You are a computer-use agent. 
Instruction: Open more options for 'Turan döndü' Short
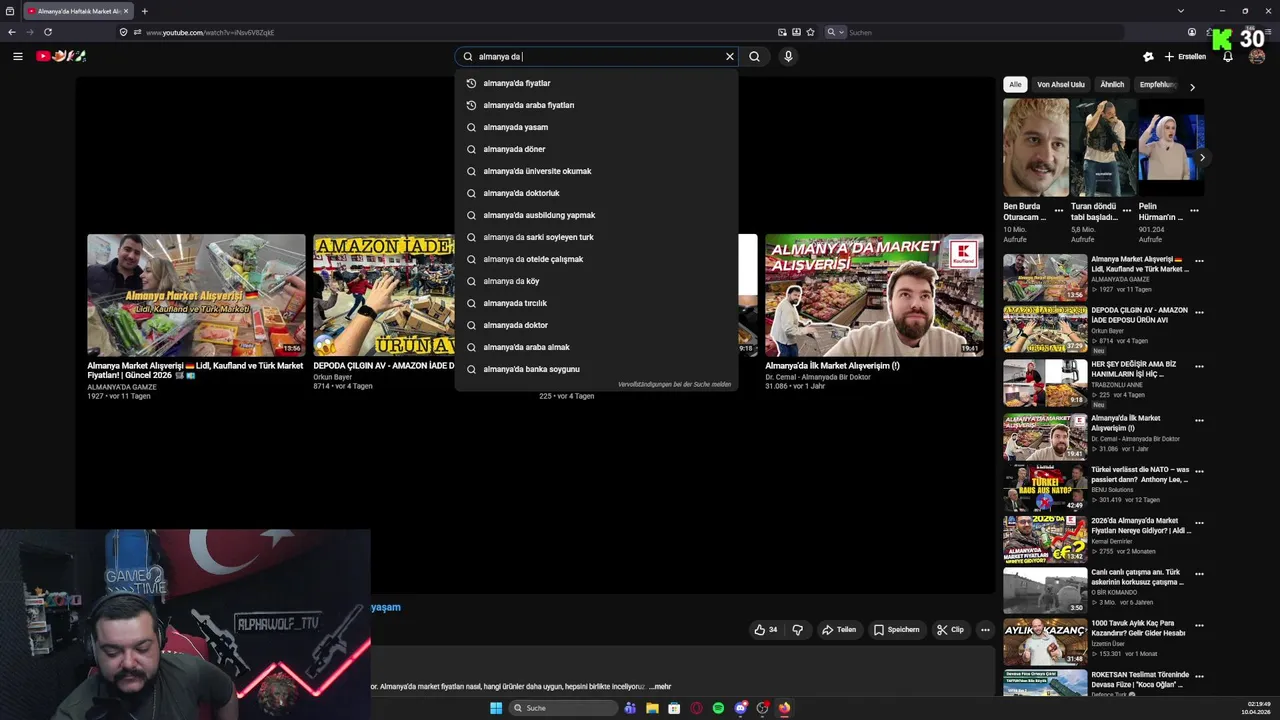[1126, 210]
